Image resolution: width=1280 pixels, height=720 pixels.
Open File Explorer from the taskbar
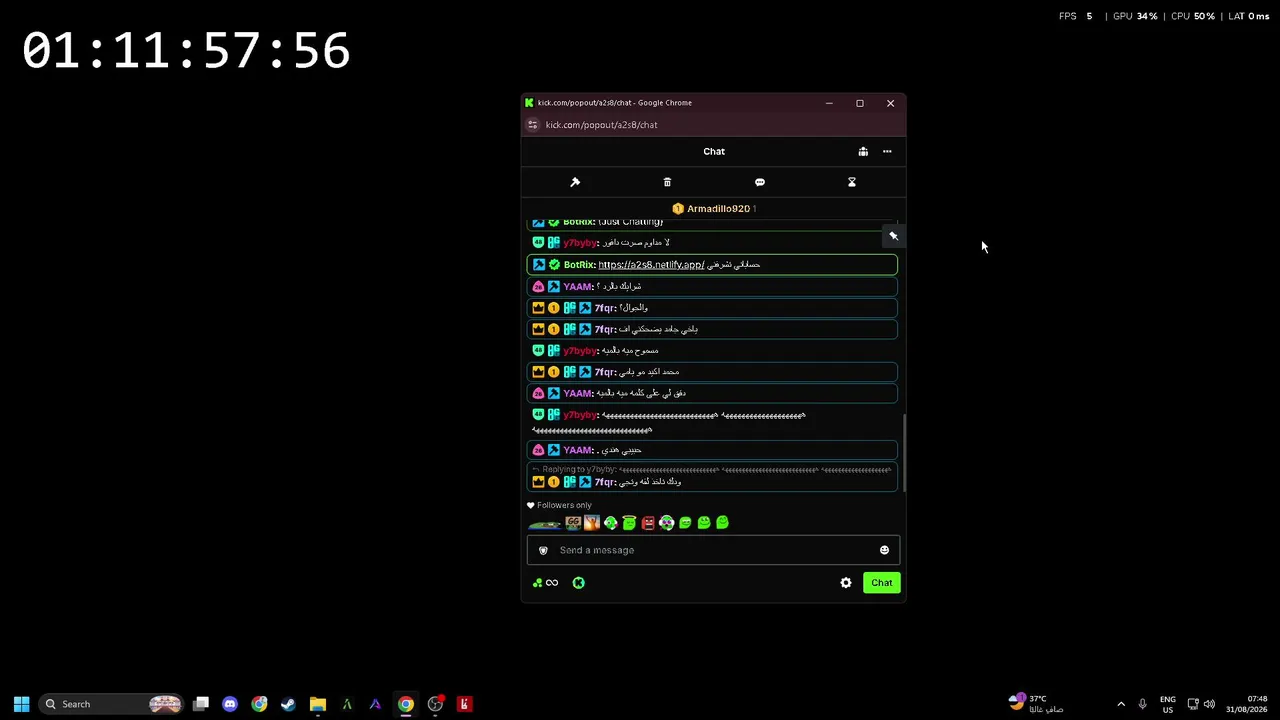(318, 704)
